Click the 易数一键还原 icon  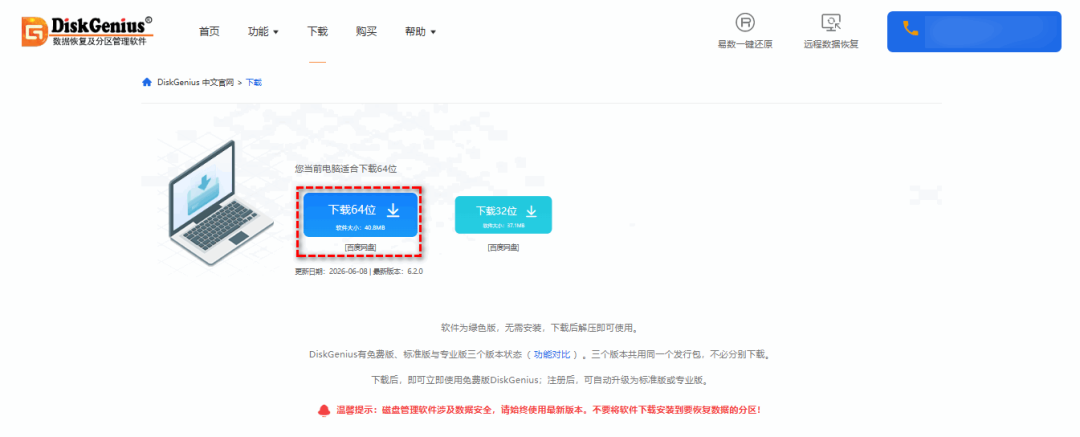click(x=745, y=23)
